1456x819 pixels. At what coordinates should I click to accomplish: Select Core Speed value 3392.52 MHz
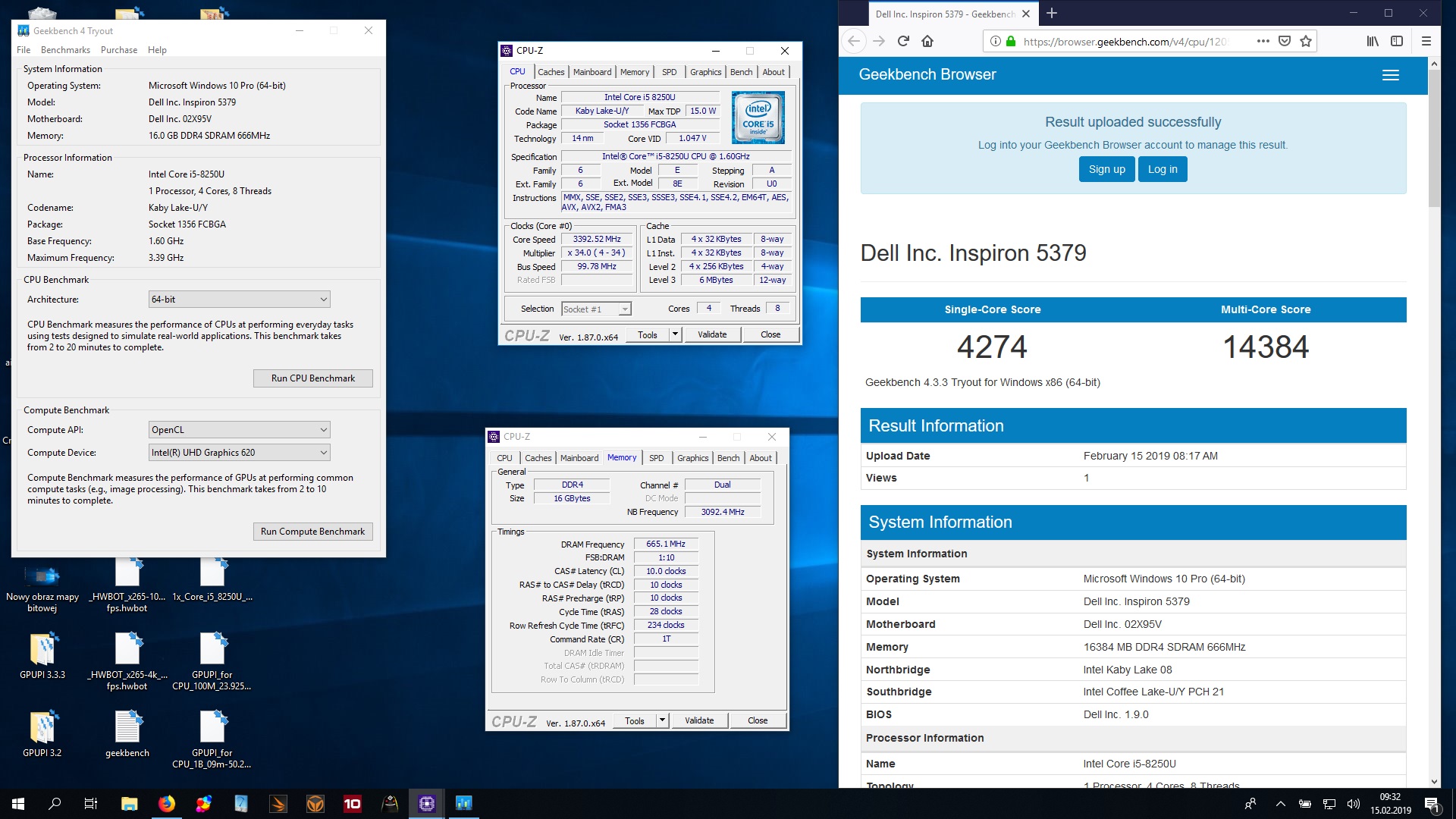point(597,239)
